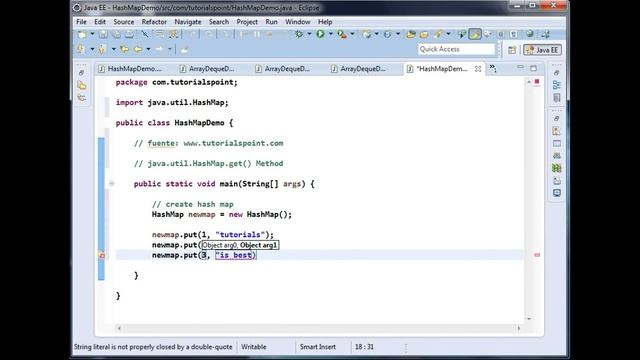
Task: Click the New file toolbar icon
Action: point(82,35)
